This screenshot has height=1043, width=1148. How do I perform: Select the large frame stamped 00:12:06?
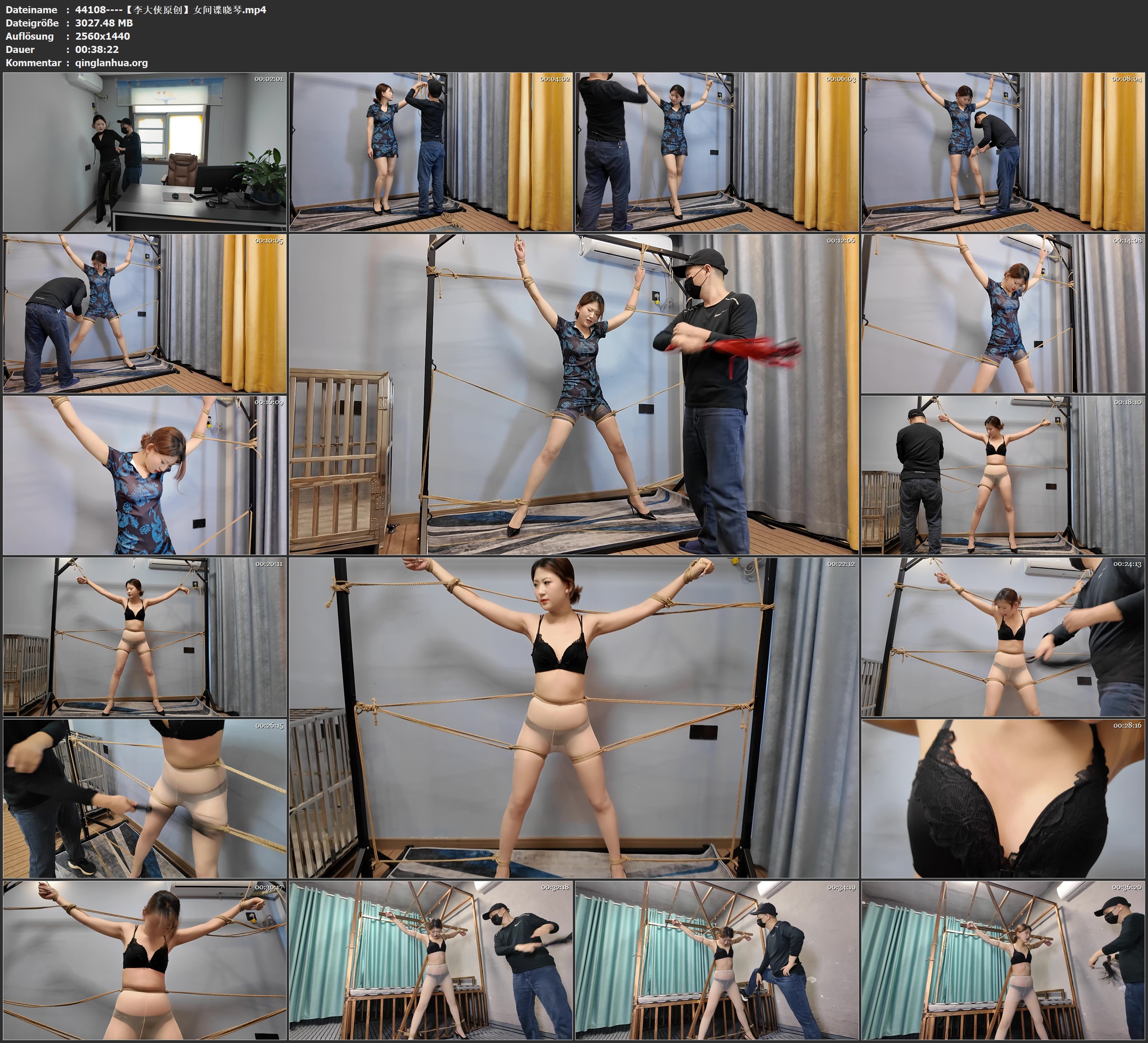pos(573,394)
